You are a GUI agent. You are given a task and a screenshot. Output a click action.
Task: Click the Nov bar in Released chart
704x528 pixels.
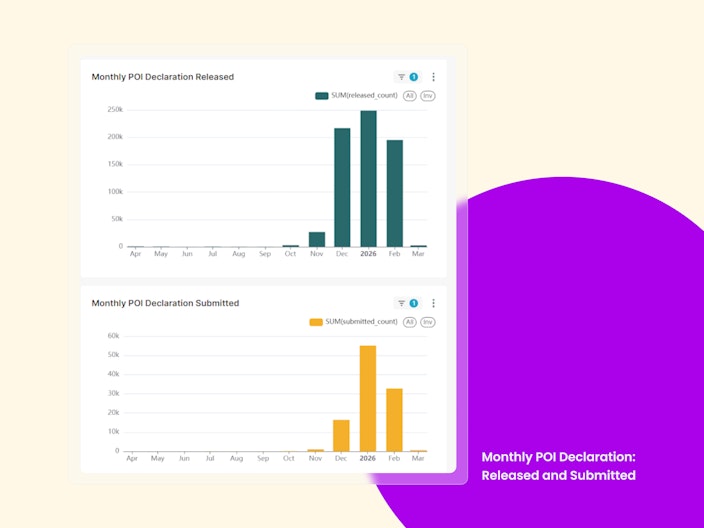click(x=317, y=239)
